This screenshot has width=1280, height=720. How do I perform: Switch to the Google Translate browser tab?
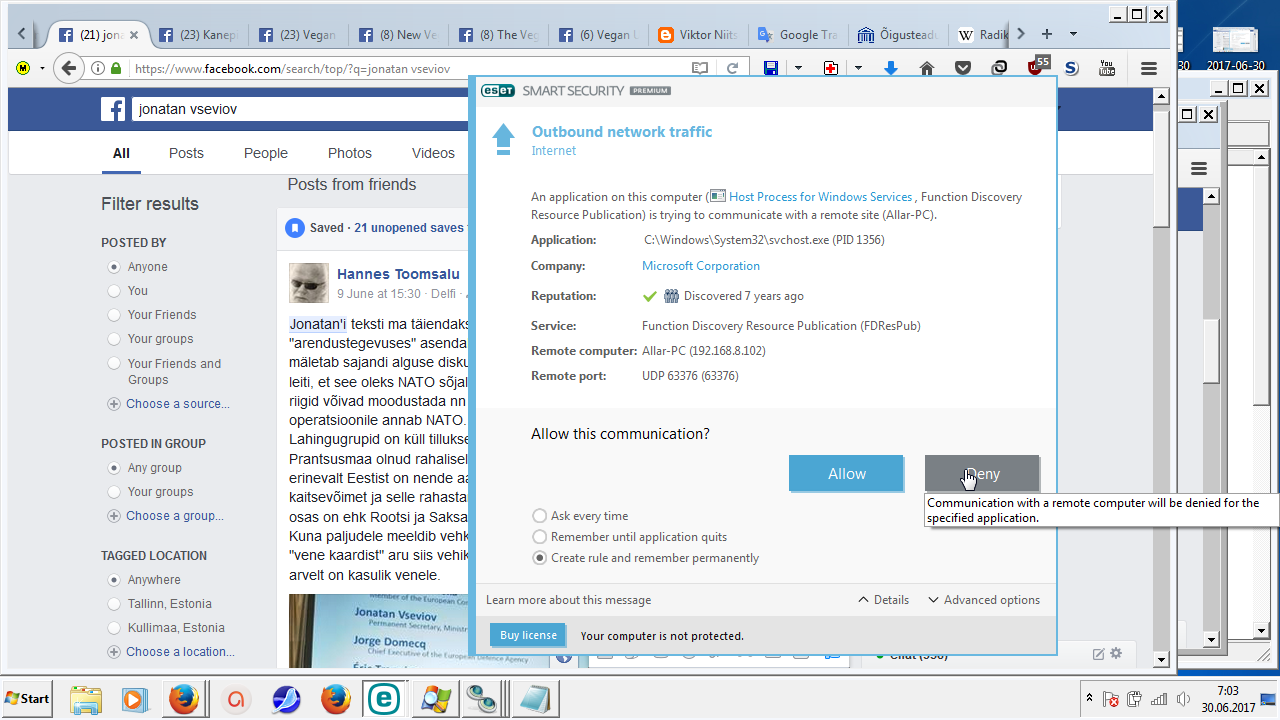point(798,35)
